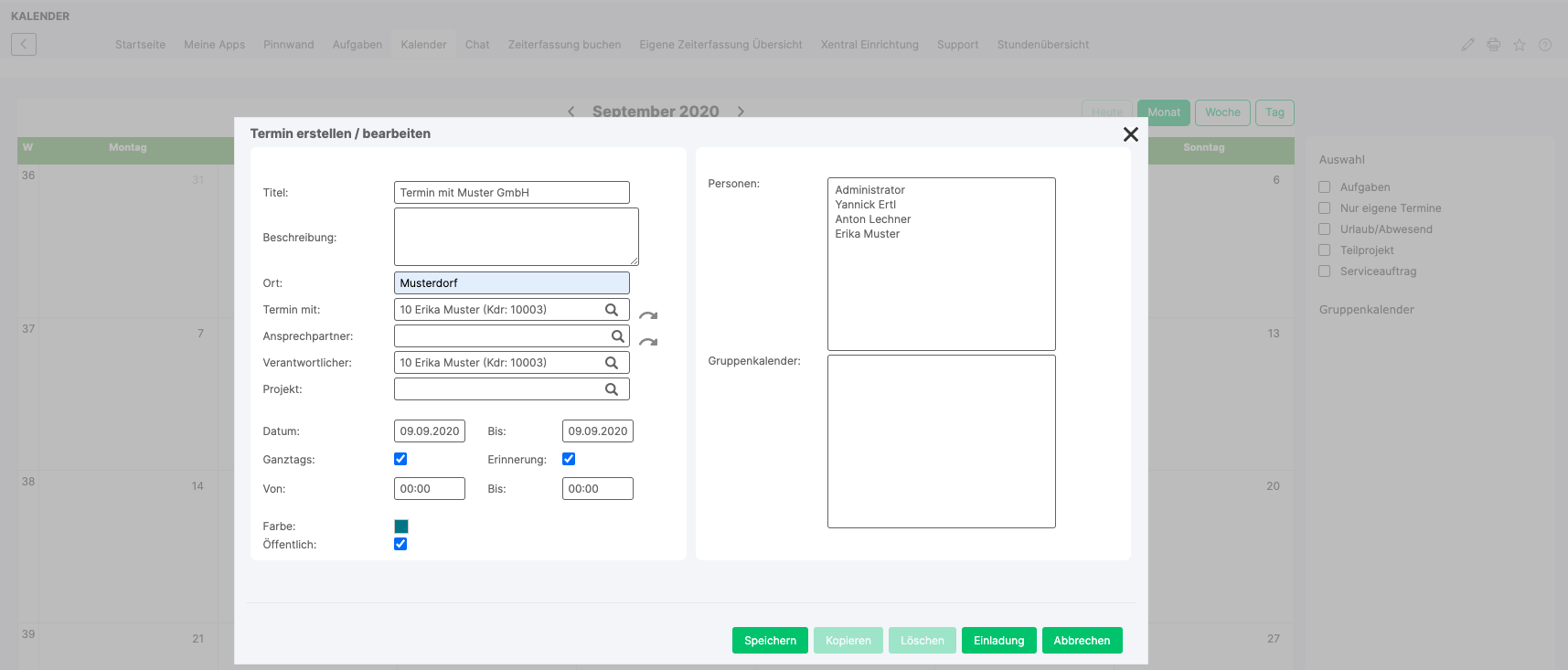Click search icon in Projekt field
This screenshot has width=1568, height=670.
(612, 389)
